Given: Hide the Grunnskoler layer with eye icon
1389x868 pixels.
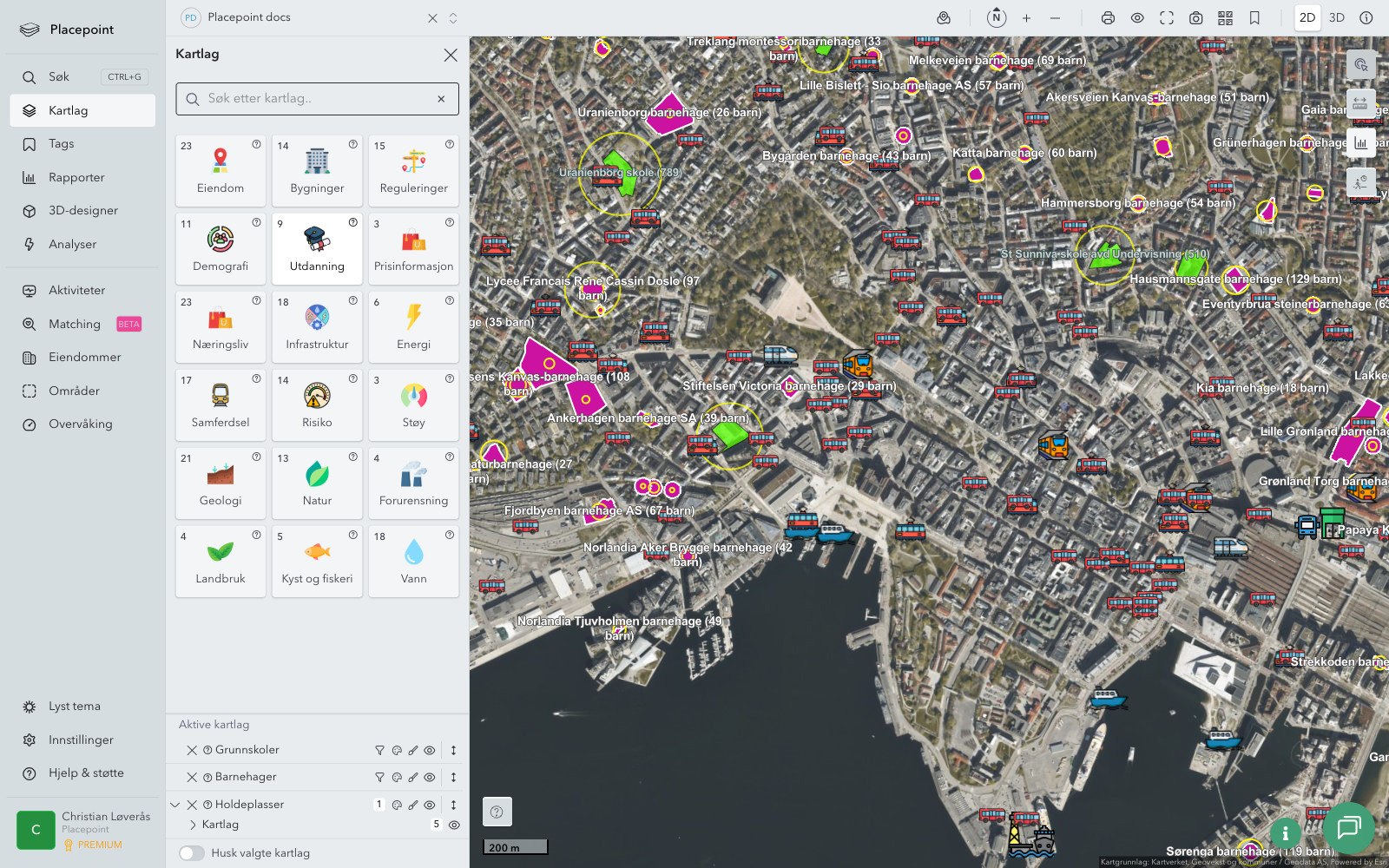Looking at the screenshot, I should coord(430,751).
